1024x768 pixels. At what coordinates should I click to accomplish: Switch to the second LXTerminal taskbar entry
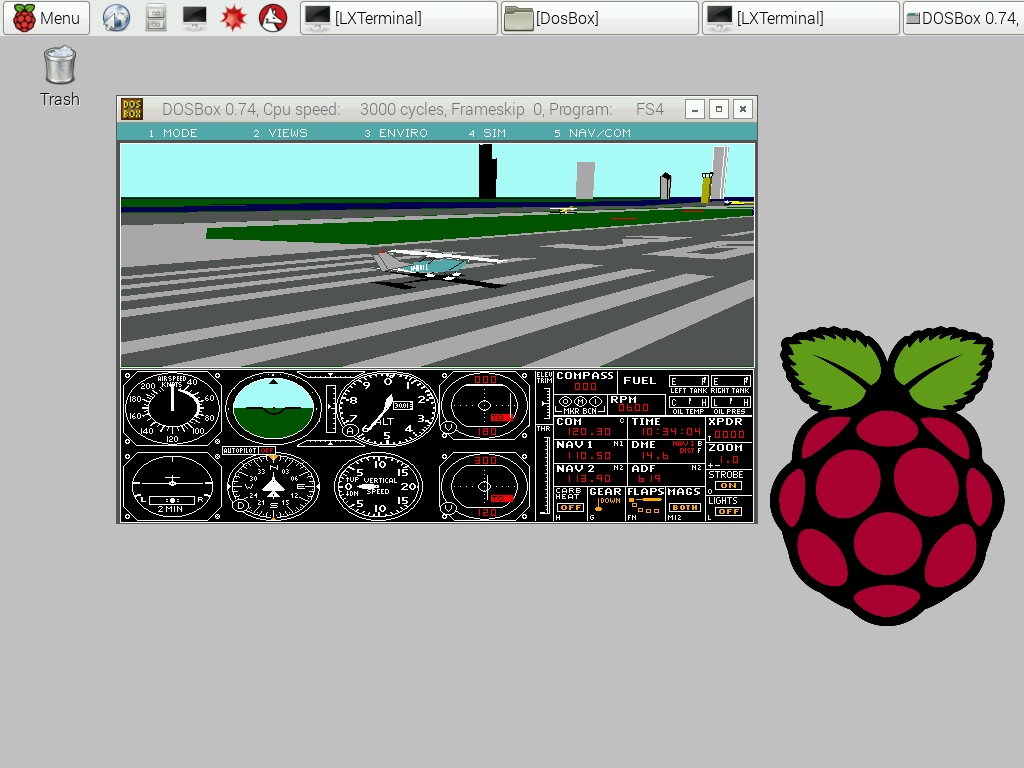801,18
